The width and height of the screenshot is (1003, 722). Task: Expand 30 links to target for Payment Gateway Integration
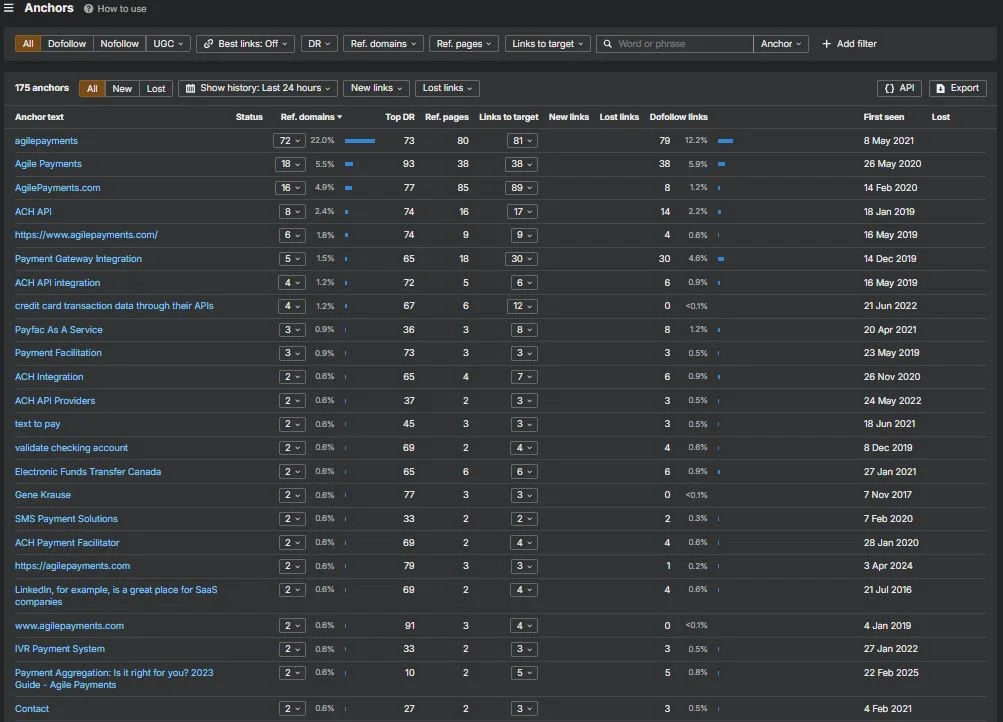(x=521, y=259)
